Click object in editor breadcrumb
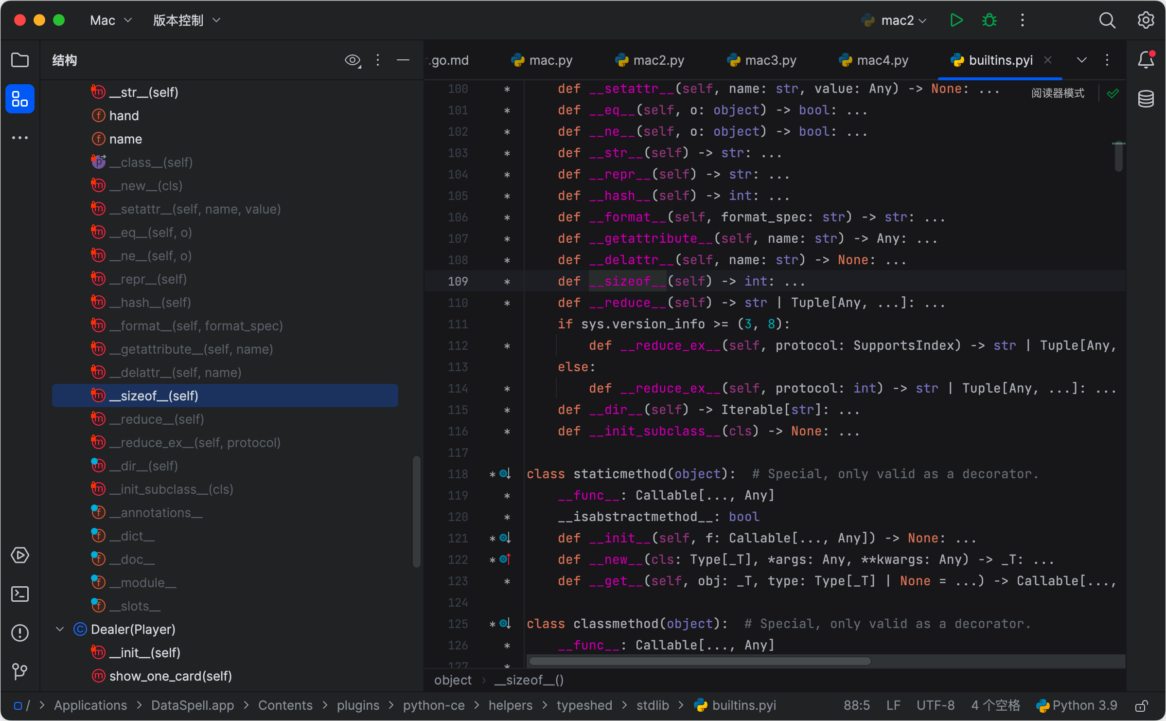Image resolution: width=1166 pixels, height=721 pixels. click(453, 680)
